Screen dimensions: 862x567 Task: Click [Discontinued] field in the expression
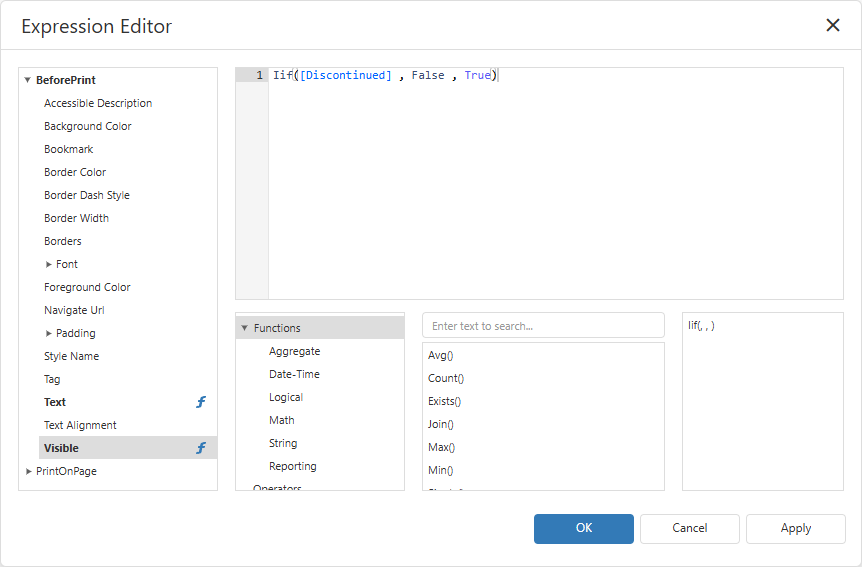[346, 75]
